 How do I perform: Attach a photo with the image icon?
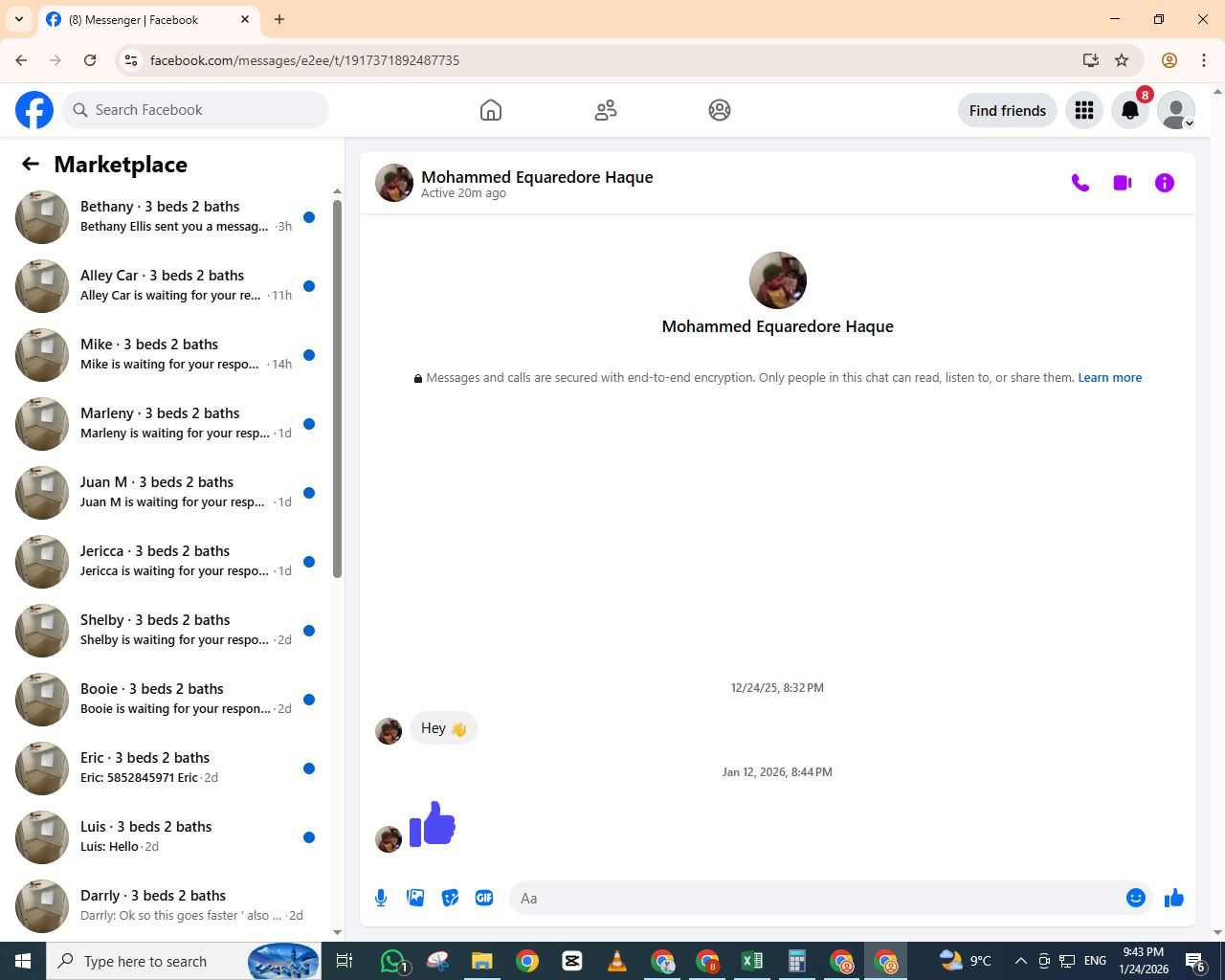[x=415, y=898]
